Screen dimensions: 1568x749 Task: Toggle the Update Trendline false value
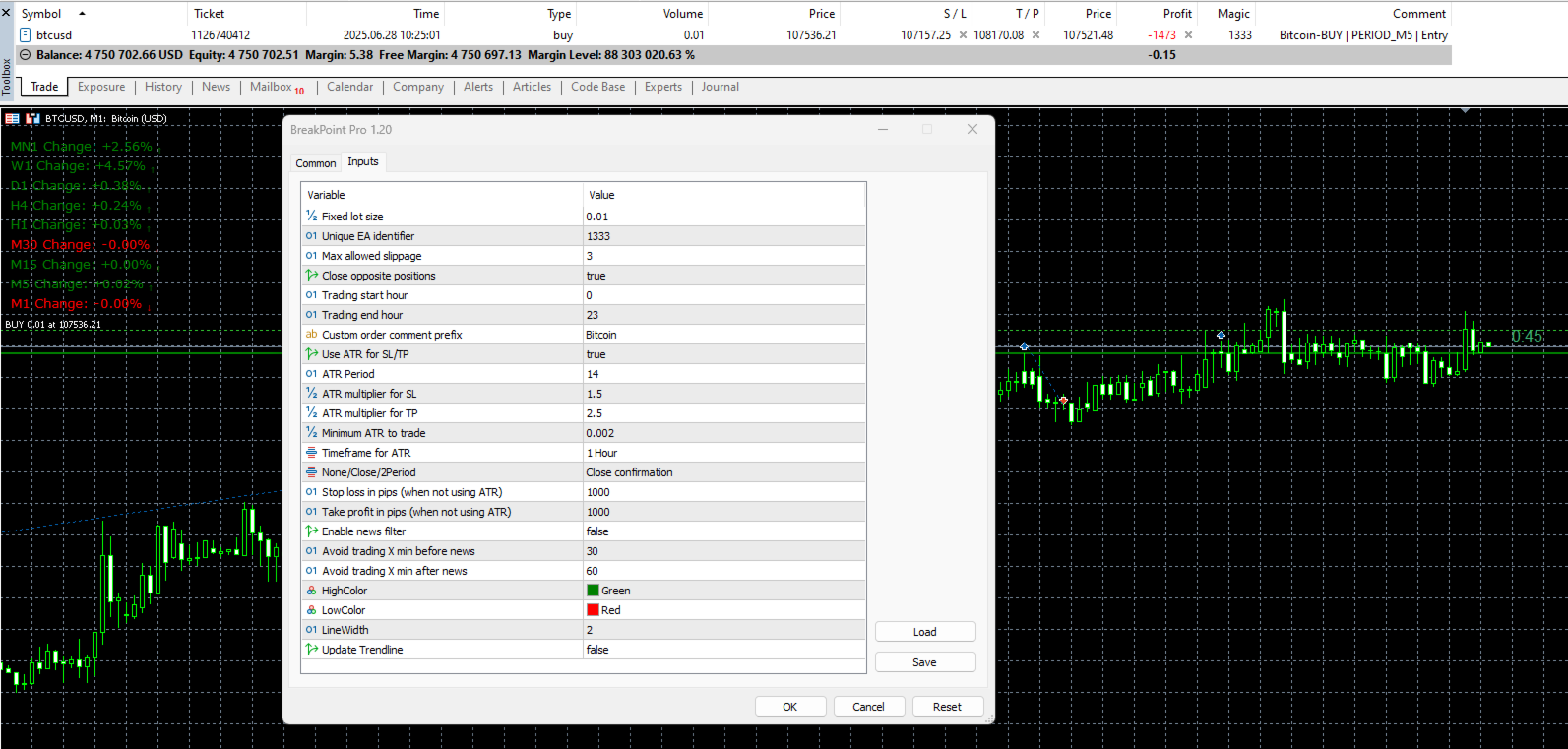pyautogui.click(x=724, y=650)
